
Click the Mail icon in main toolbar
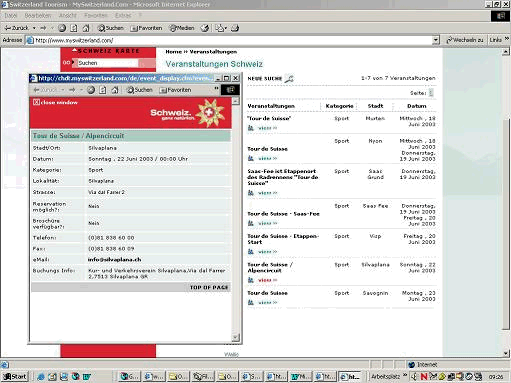click(x=219, y=28)
